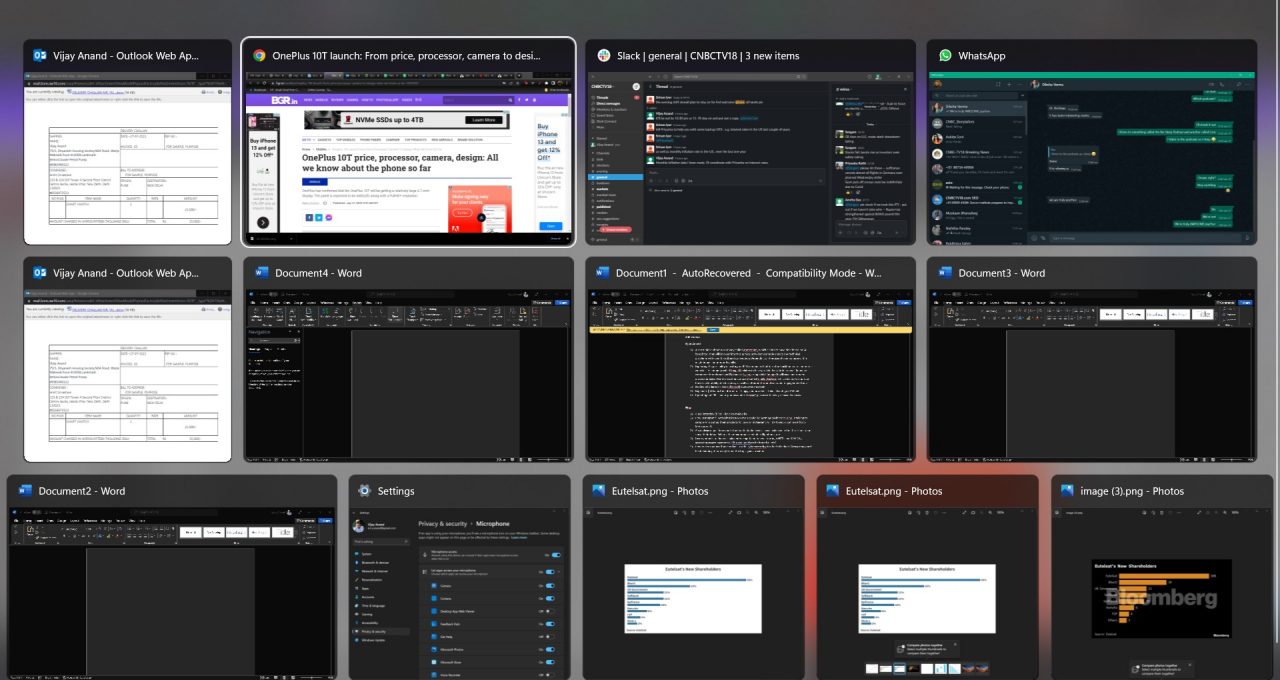Click the WhatsApp logo icon

945,56
